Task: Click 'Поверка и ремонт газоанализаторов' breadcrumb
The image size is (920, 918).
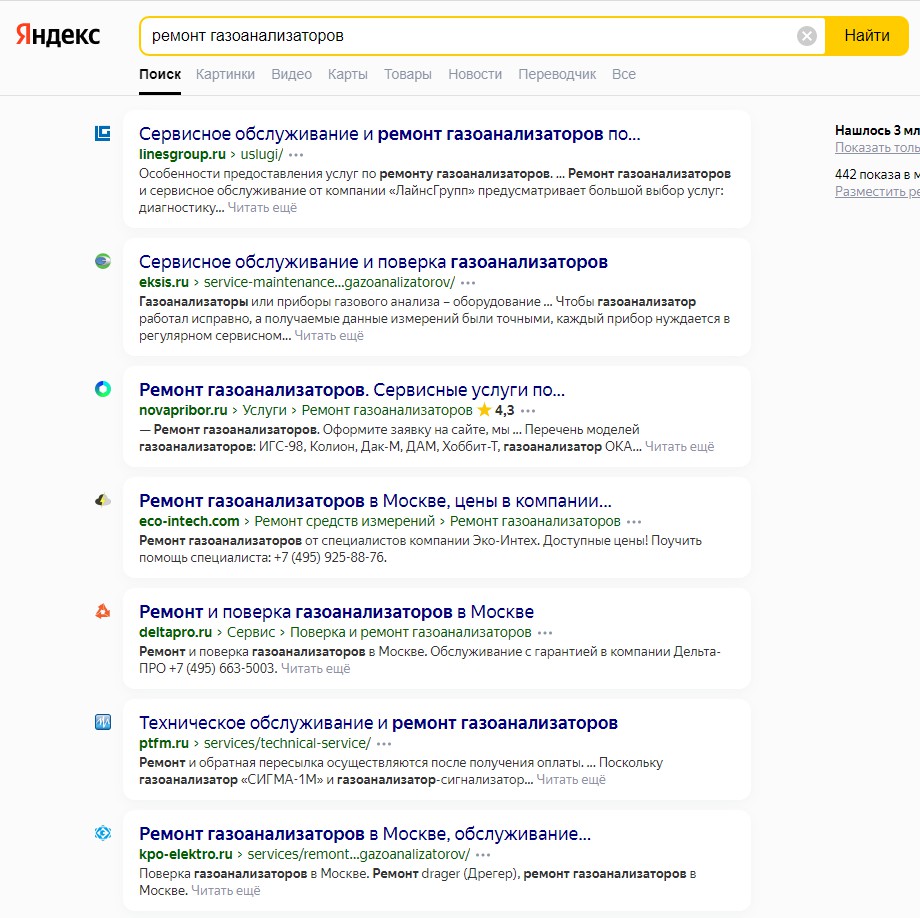Action: coord(411,632)
